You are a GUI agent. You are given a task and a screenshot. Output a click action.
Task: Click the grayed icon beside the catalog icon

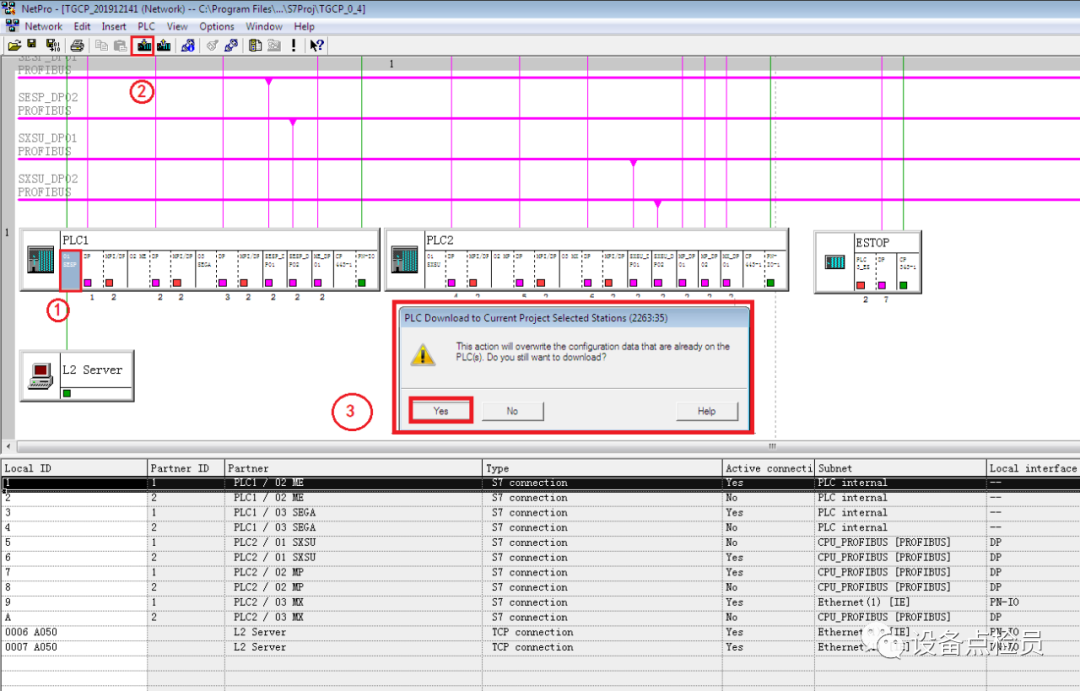[274, 45]
